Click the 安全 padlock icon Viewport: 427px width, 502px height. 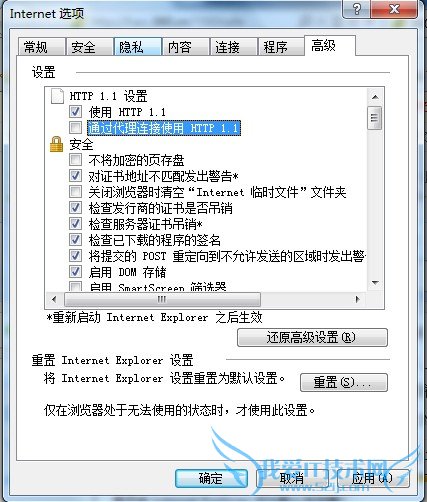click(x=56, y=144)
